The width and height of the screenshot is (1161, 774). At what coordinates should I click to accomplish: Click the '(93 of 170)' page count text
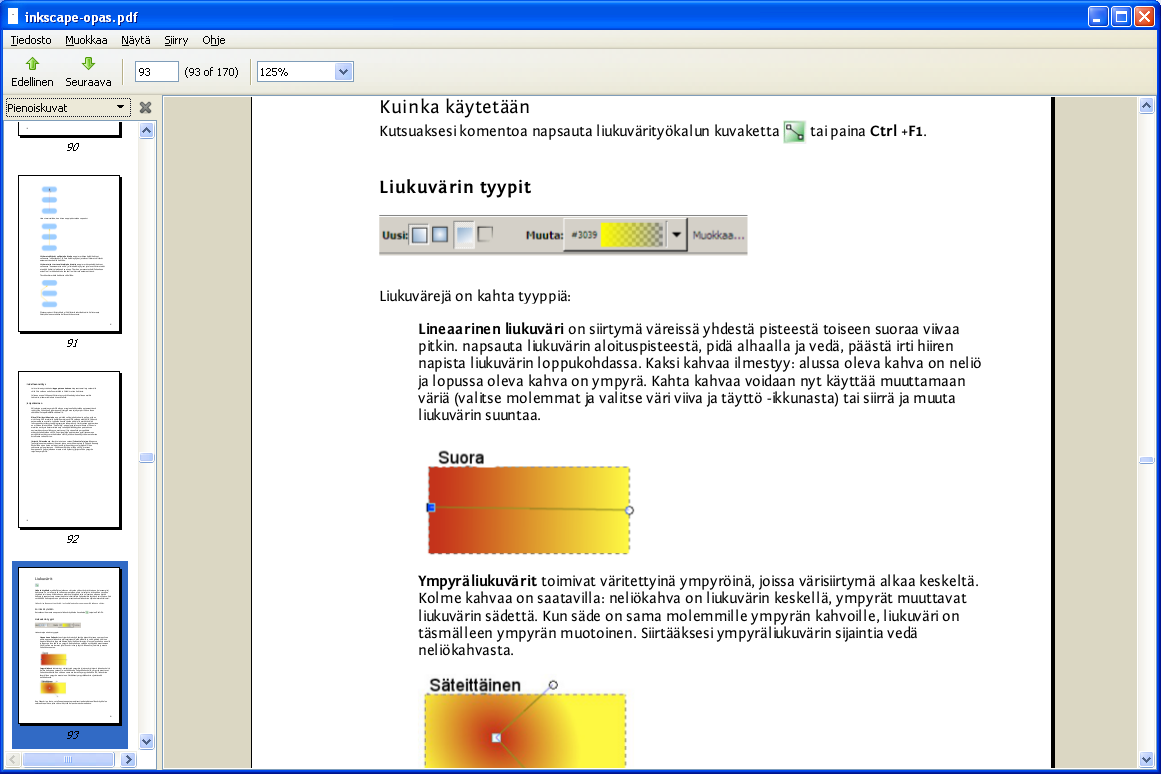(212, 72)
